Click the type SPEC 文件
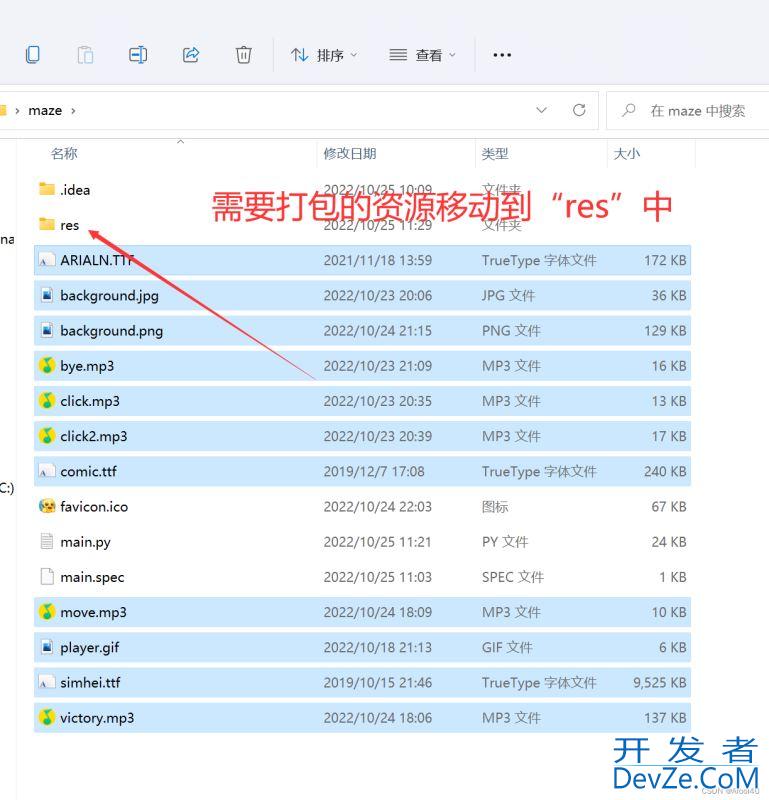 pyautogui.click(x=513, y=577)
